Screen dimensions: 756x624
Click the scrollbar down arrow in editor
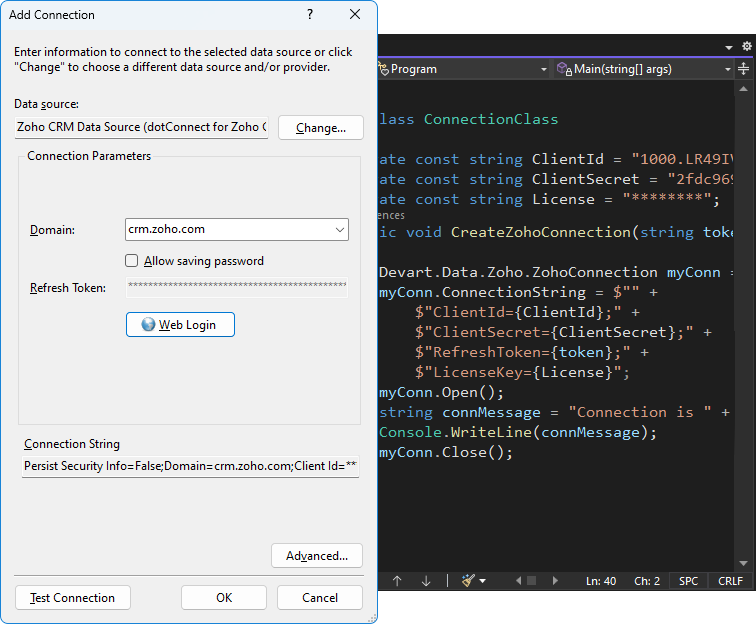[x=743, y=563]
